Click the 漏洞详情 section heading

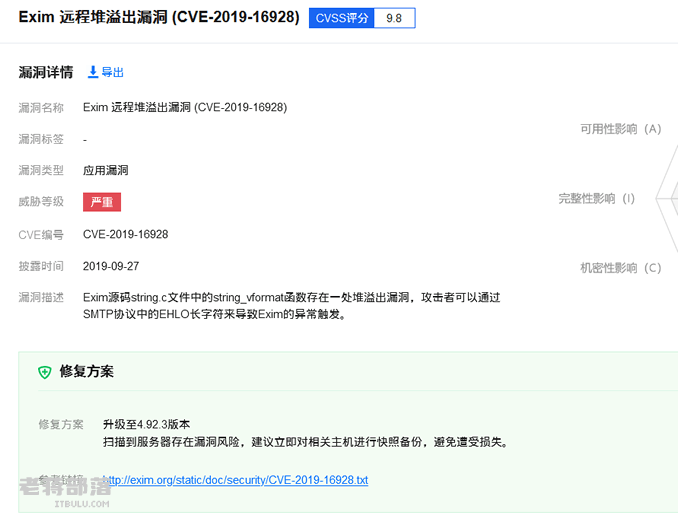tap(46, 72)
